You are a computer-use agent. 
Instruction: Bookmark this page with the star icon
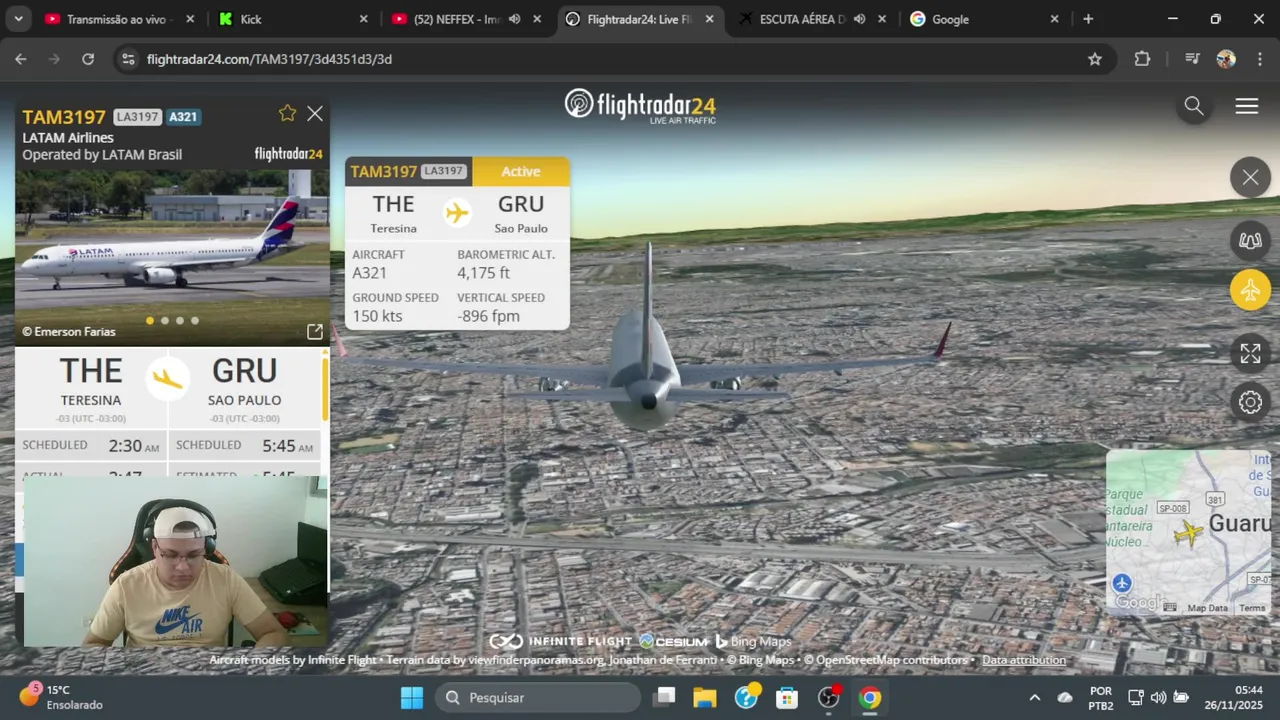[x=1095, y=59]
